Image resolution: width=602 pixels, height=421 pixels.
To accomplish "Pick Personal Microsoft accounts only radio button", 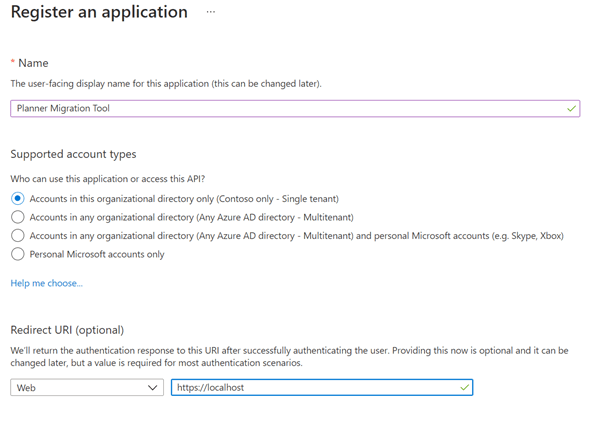I will tap(17, 254).
